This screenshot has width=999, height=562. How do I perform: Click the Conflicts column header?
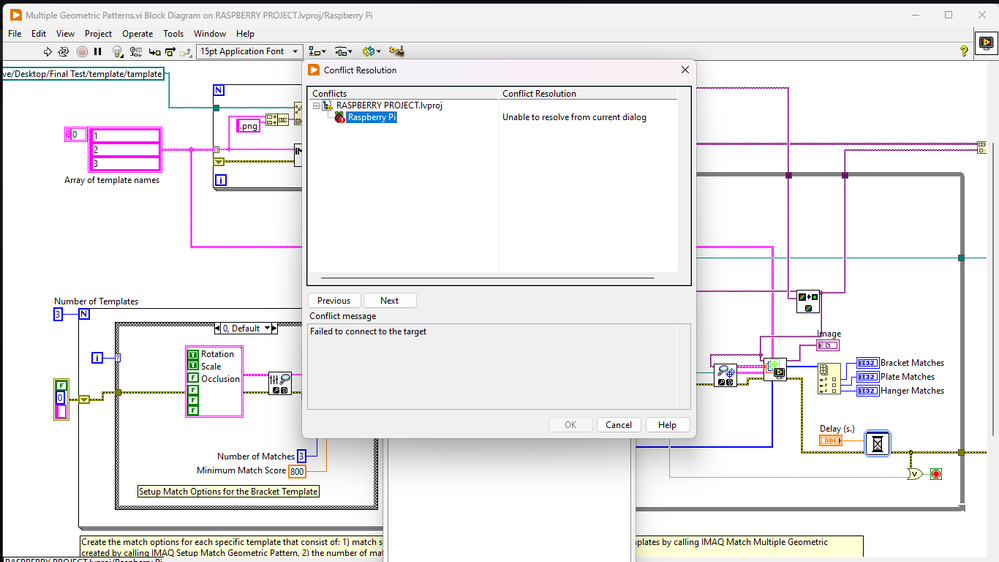[403, 94]
